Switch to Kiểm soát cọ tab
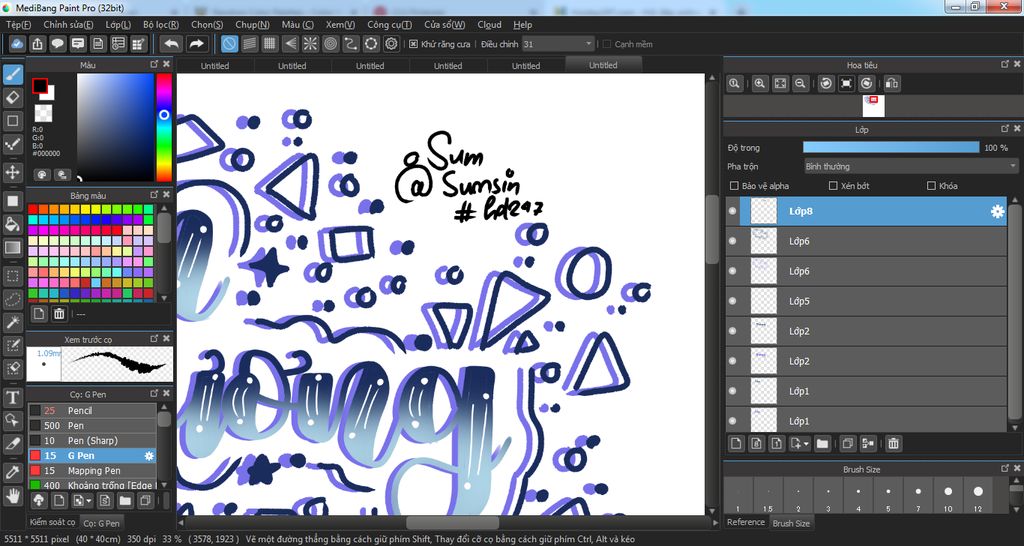Image resolution: width=1024 pixels, height=546 pixels. click(x=52, y=522)
